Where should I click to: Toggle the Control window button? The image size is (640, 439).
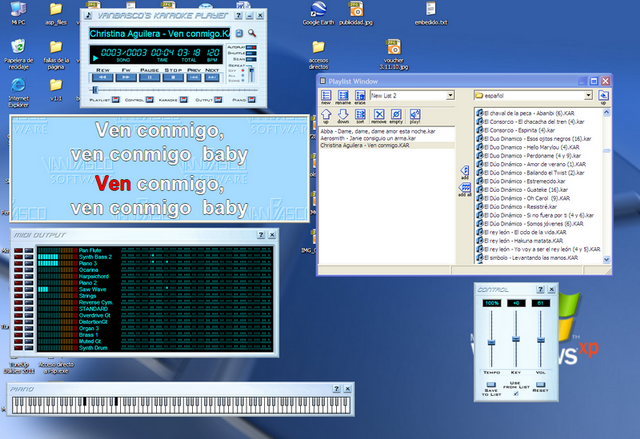tap(150, 100)
